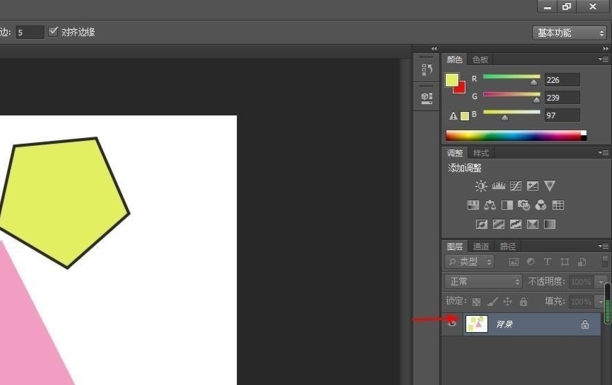This screenshot has width=612, height=385.
Task: Open the 基本功能 workspace dropdown
Action: coord(569,33)
